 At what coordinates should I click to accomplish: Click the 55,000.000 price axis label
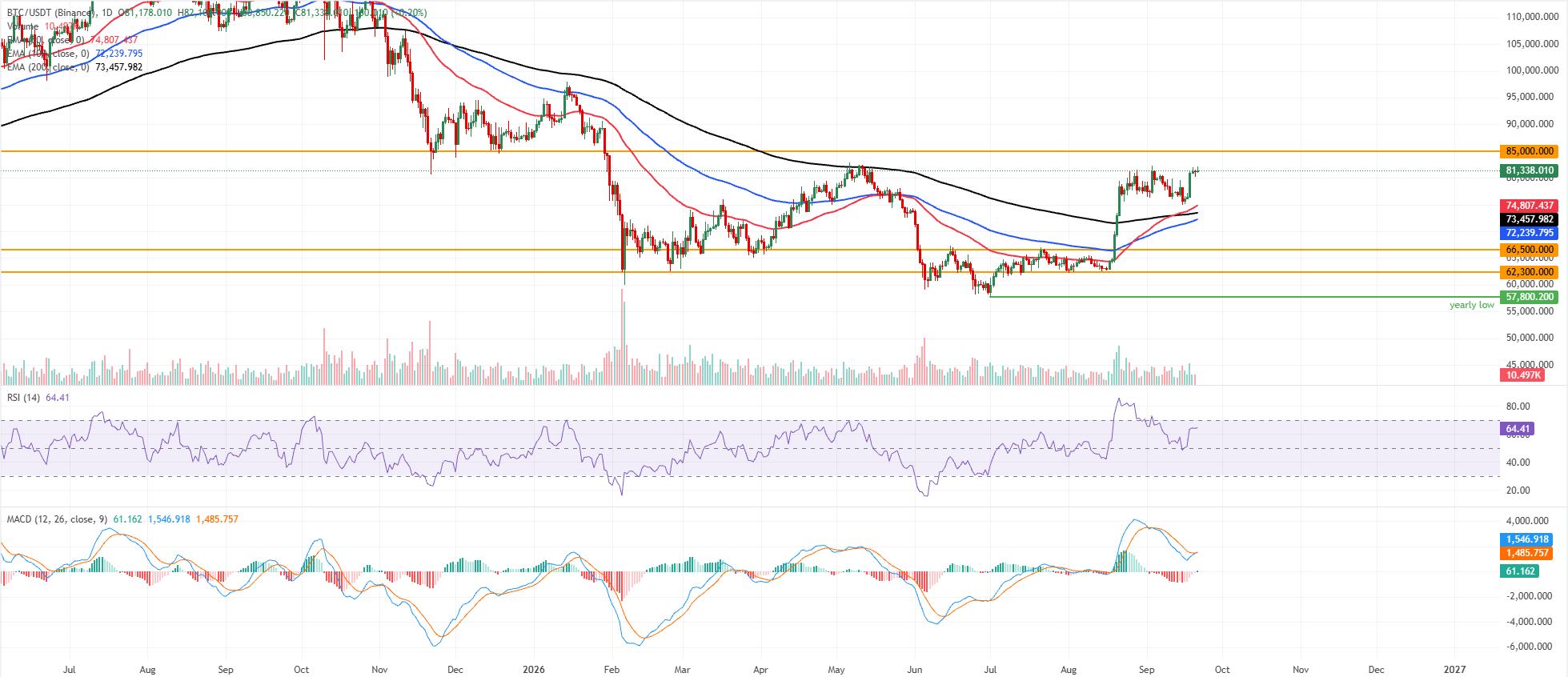[x=1530, y=310]
